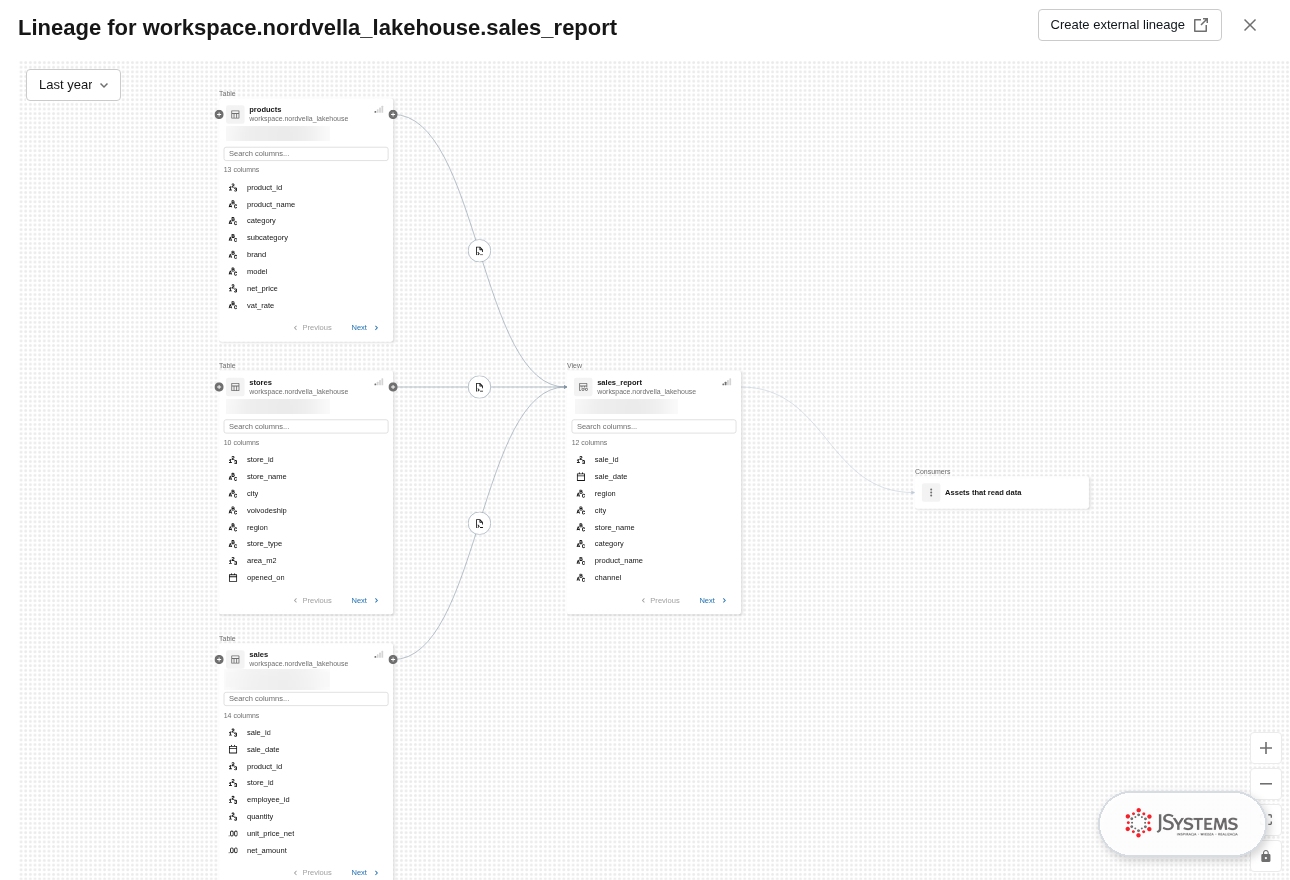The width and height of the screenshot is (1290, 880).
Task: Expand upstream plus icon left of products table
Action: point(219,114)
